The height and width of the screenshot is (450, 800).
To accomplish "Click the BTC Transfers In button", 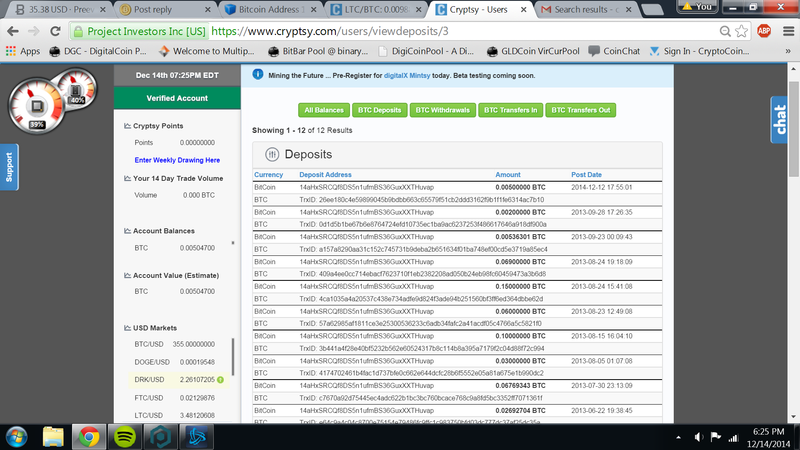I will coord(510,110).
